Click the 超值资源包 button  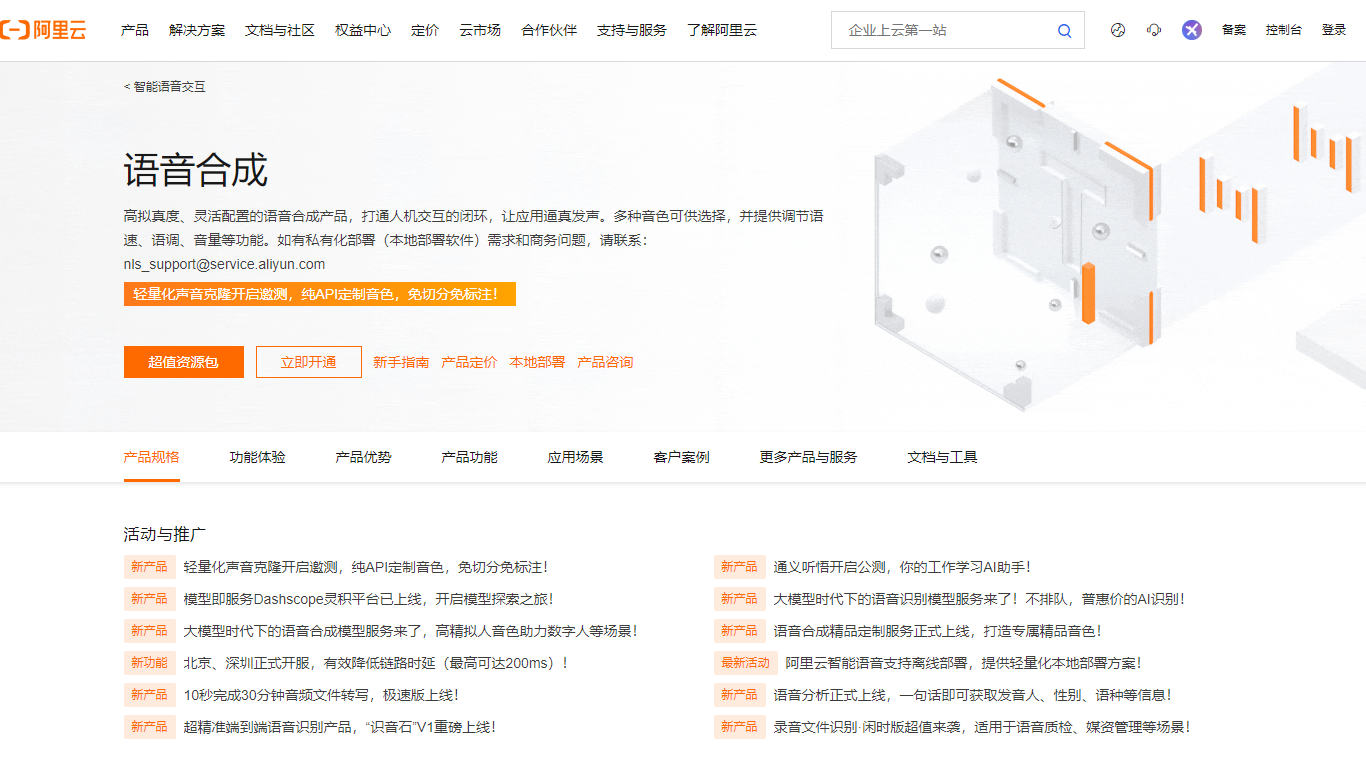(184, 362)
